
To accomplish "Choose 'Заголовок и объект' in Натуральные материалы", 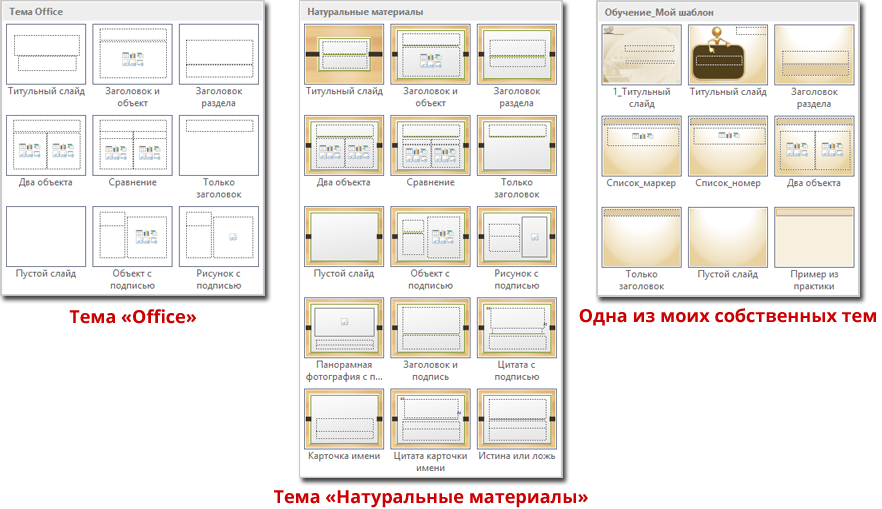I will pyautogui.click(x=430, y=55).
